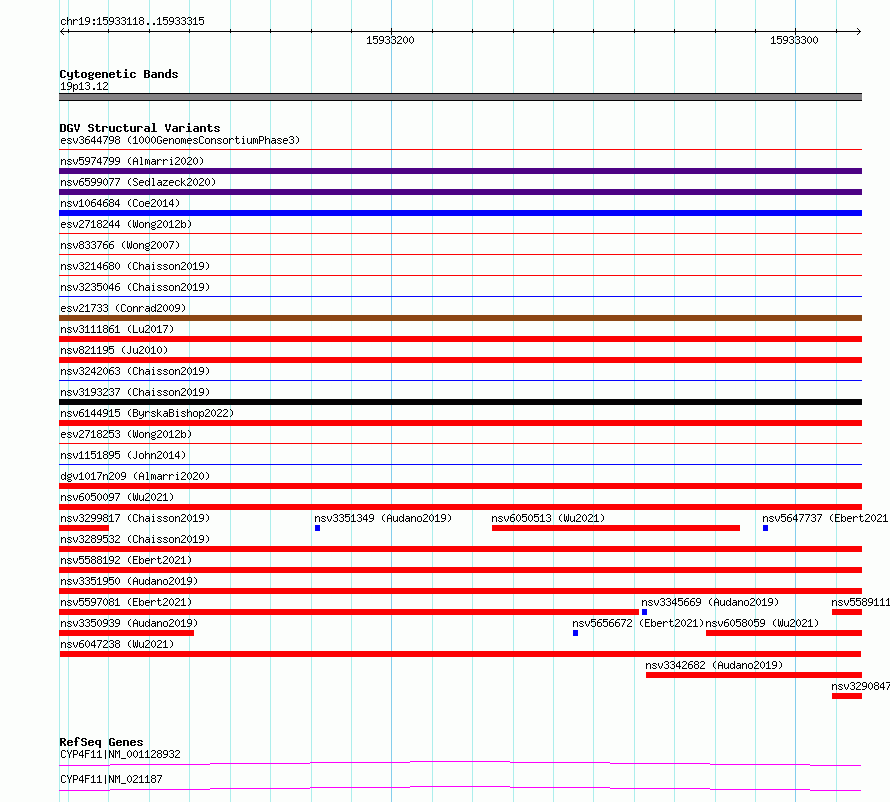Open variant nsv6047238 (Wu2021)
The width and height of the screenshot is (890, 802).
(x=117, y=644)
